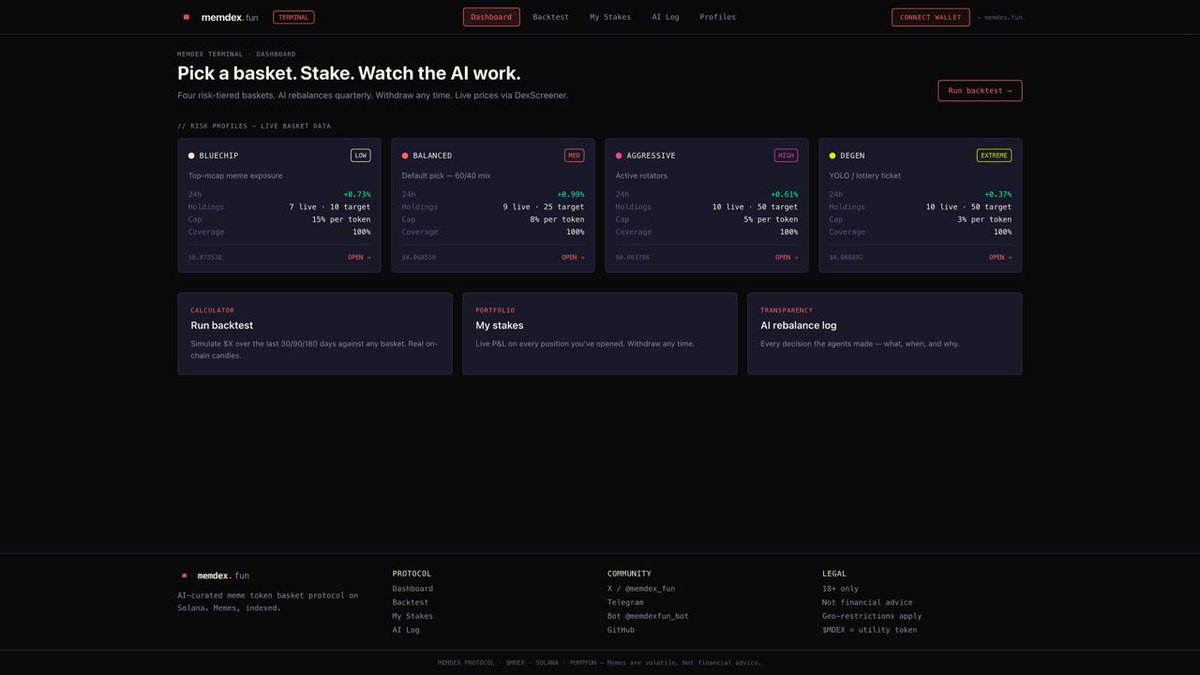Open the Backtest tab in top navigation
The image size is (1200, 675).
(x=551, y=17)
